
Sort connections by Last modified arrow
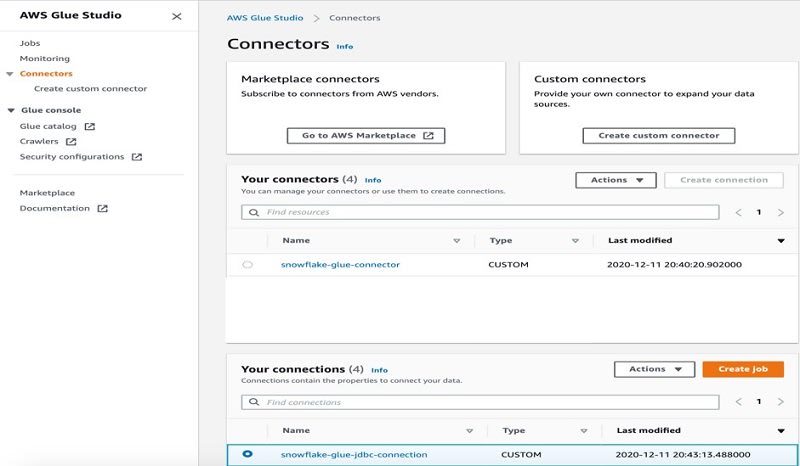coord(781,431)
